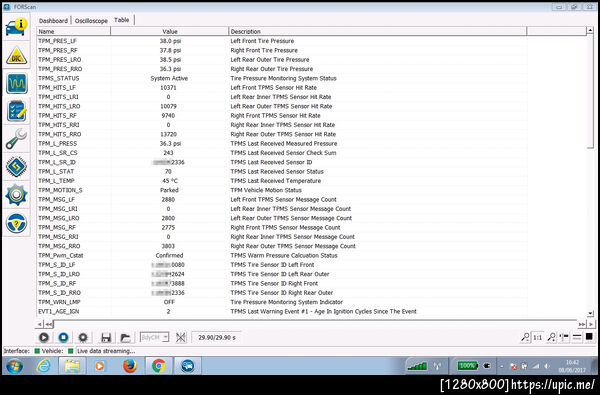Select the TPM_Pwm_Cstat row name
Viewport: 600px width, 395px height.
60,255
